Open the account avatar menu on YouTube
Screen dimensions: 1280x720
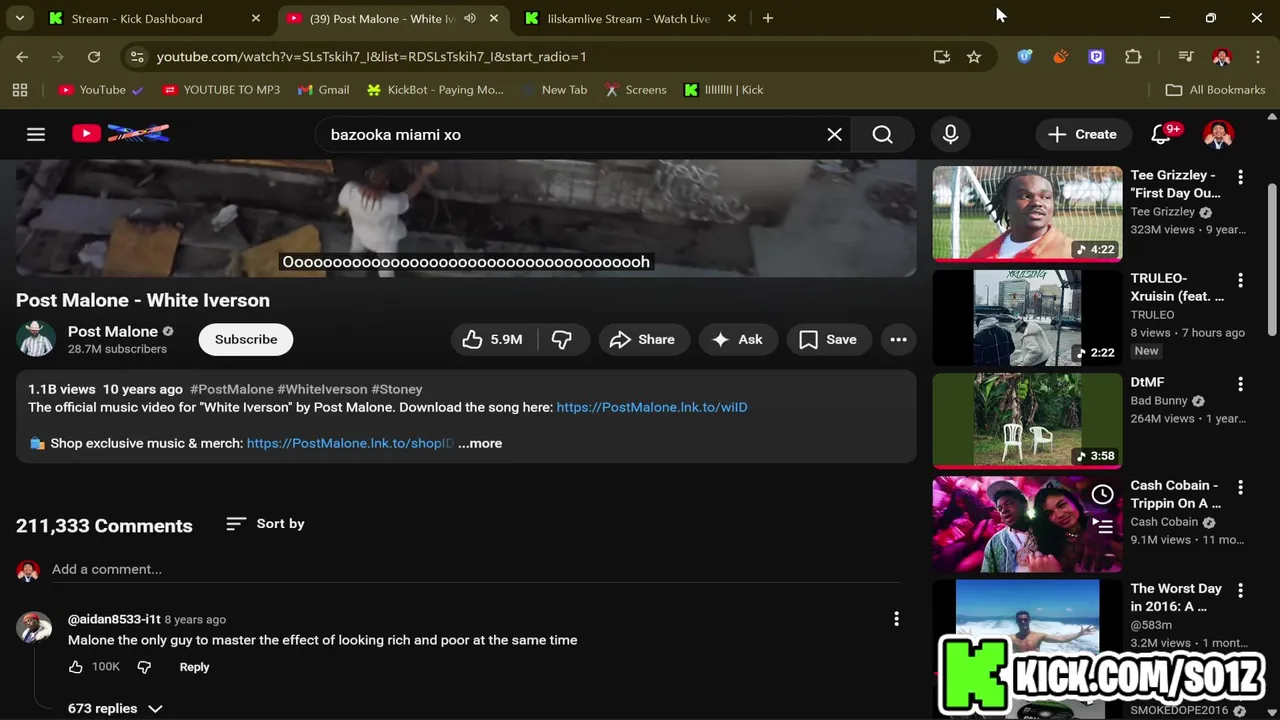click(1218, 134)
